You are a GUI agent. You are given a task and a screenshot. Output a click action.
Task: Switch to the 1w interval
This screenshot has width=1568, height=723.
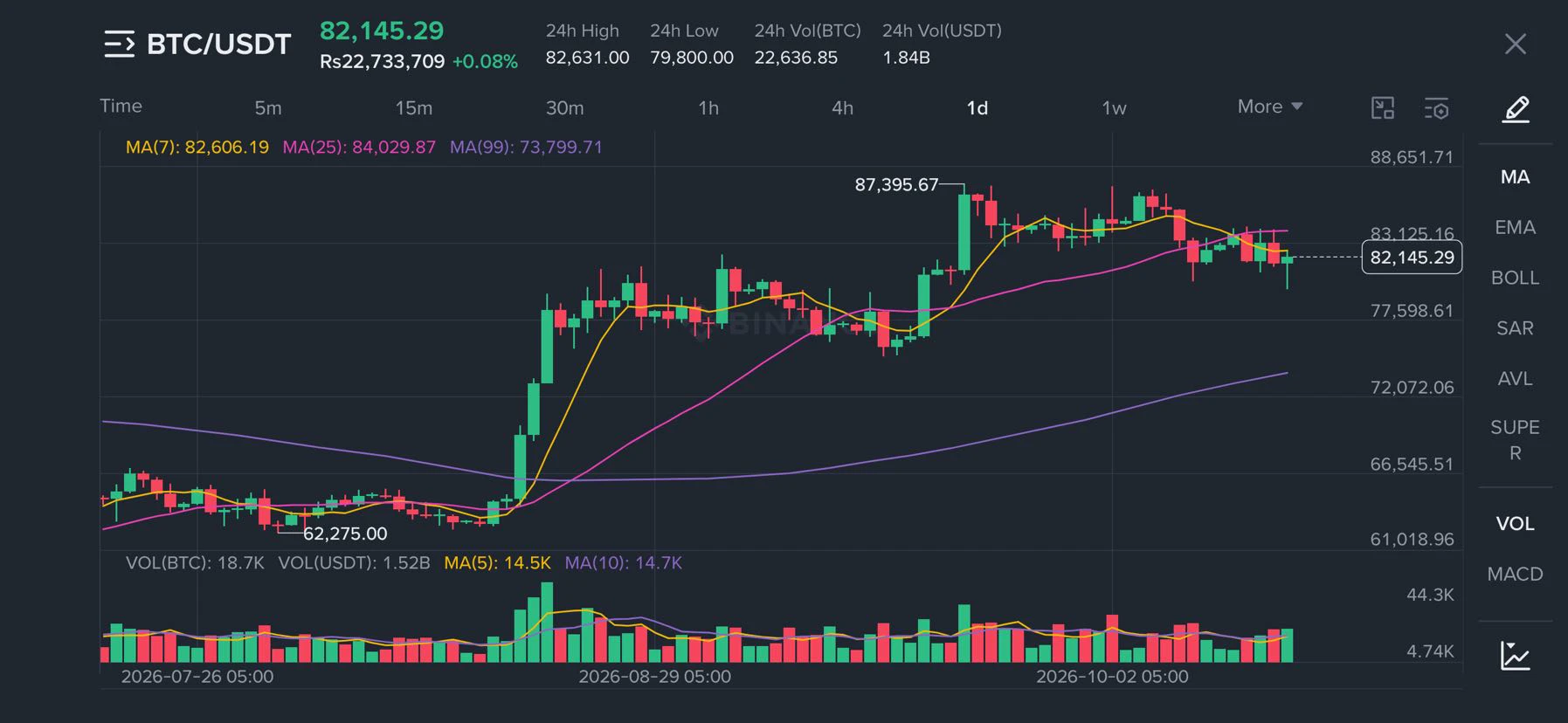click(x=1114, y=108)
